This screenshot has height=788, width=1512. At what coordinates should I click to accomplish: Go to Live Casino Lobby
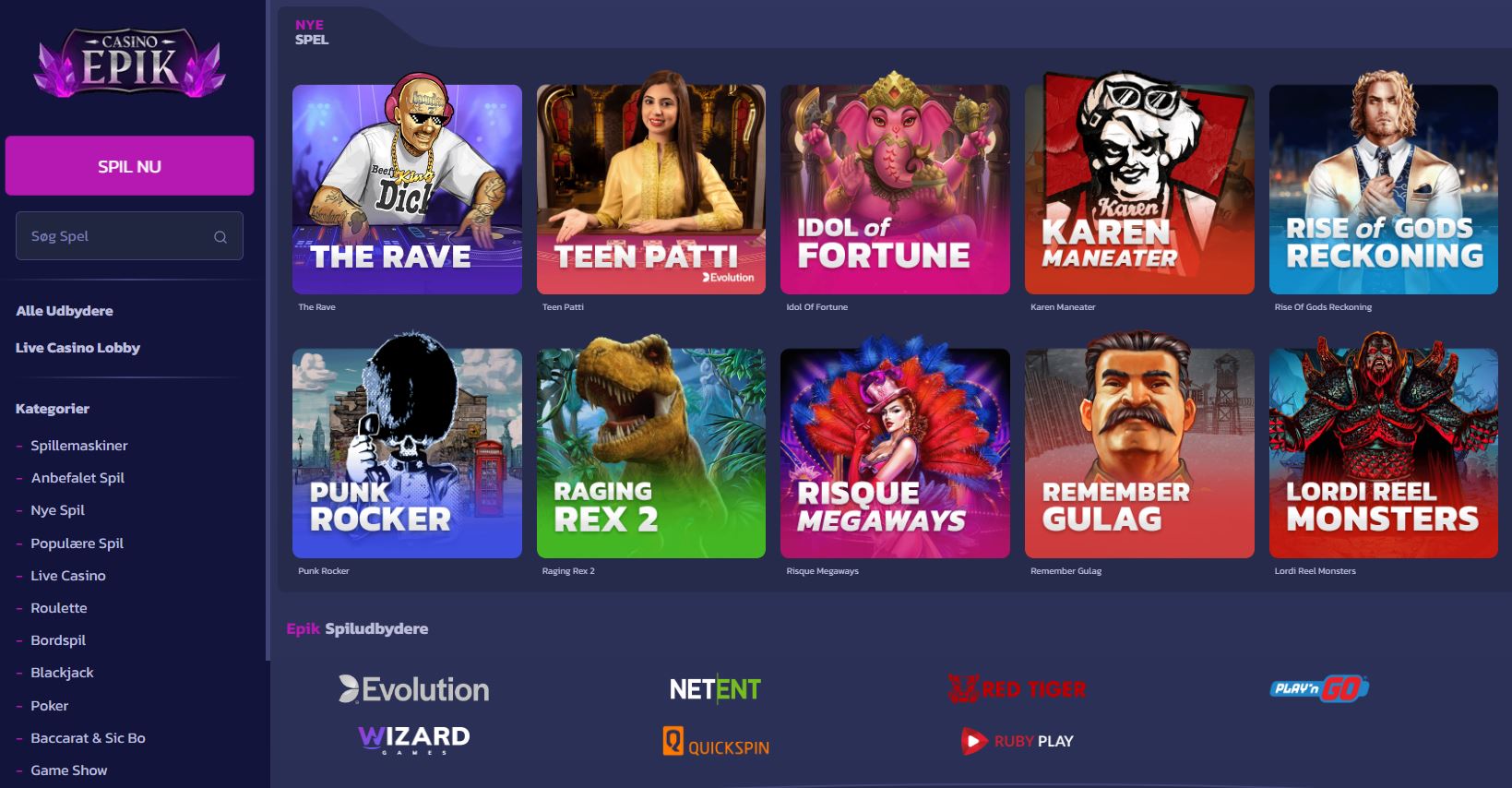(78, 348)
